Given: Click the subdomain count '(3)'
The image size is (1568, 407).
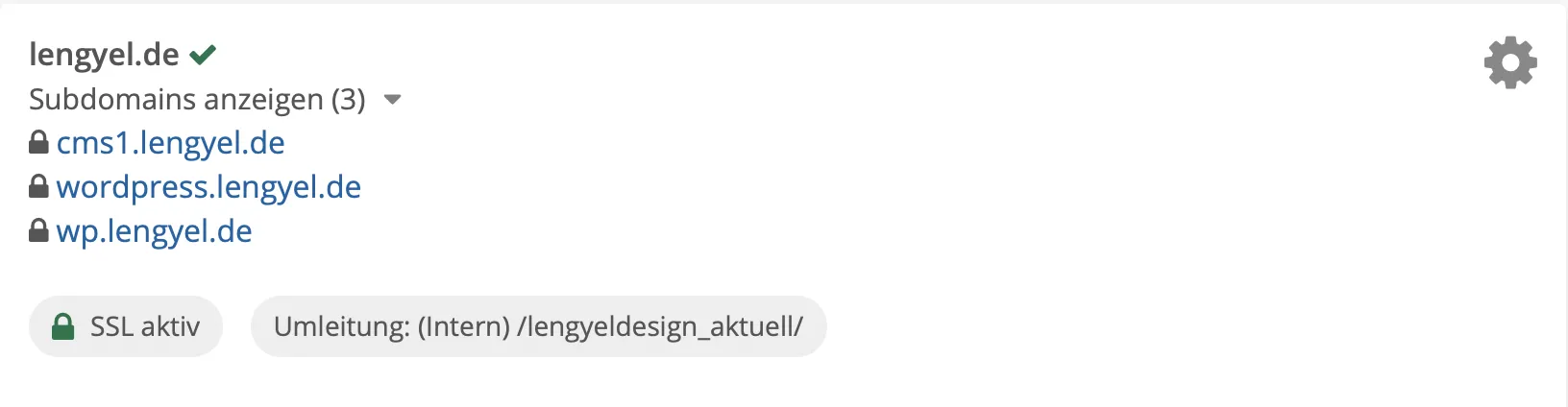Looking at the screenshot, I should 348,99.
